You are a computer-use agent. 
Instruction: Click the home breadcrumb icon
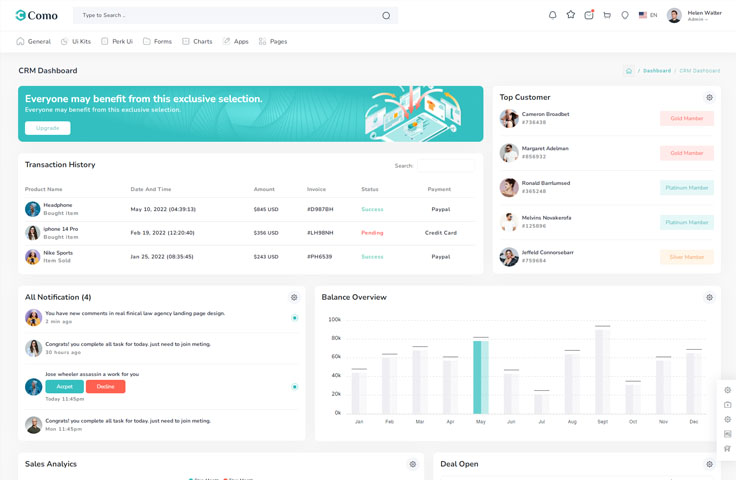pos(628,71)
